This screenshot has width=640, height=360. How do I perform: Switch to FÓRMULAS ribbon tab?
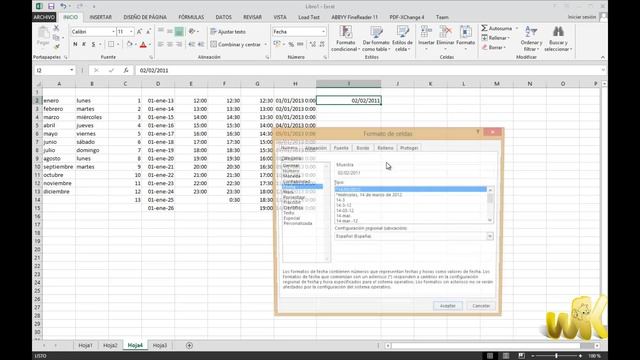pos(191,17)
